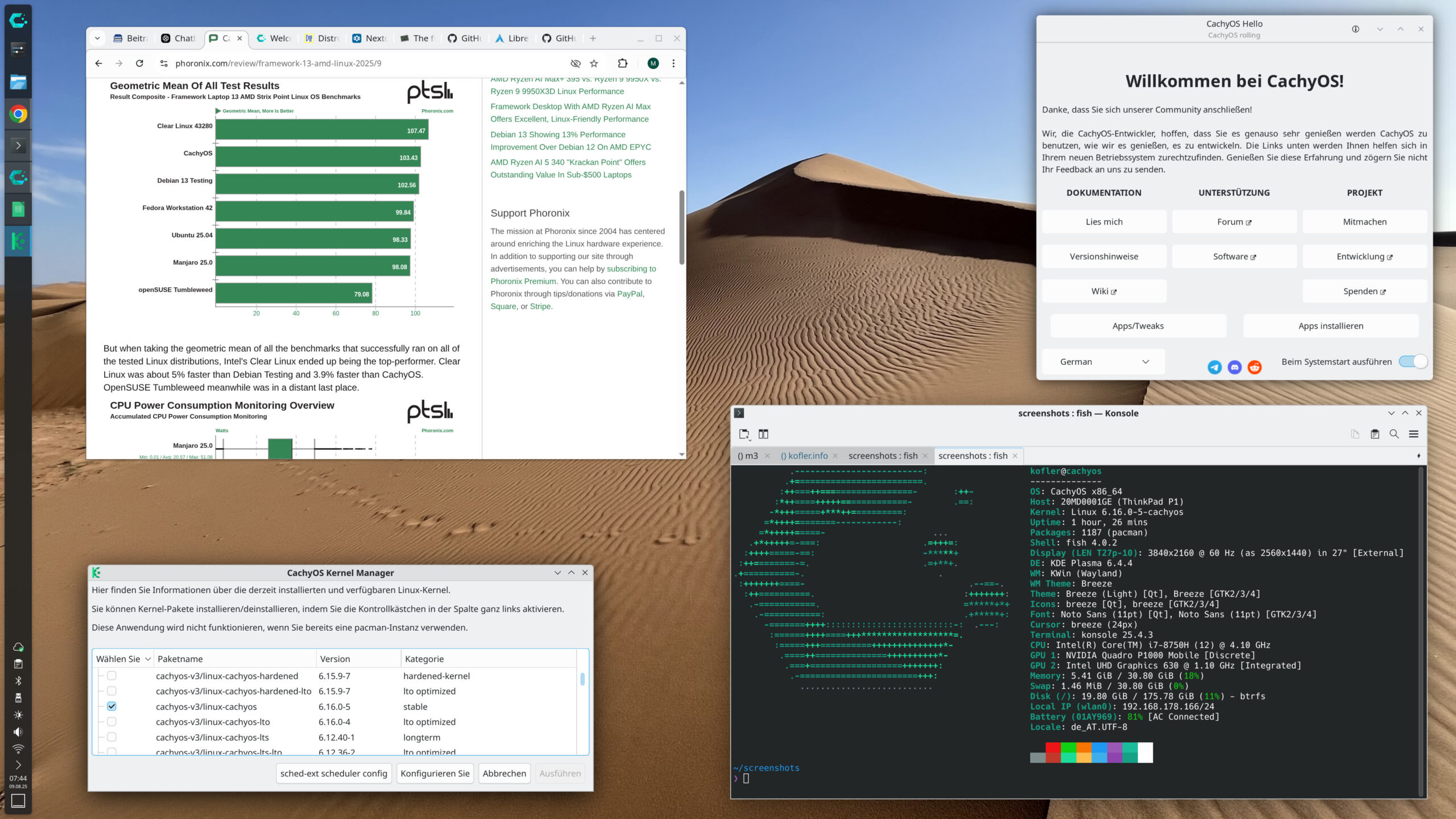Select the '() m3' Konsole tab
The height and width of the screenshot is (819, 1456).
(x=748, y=456)
